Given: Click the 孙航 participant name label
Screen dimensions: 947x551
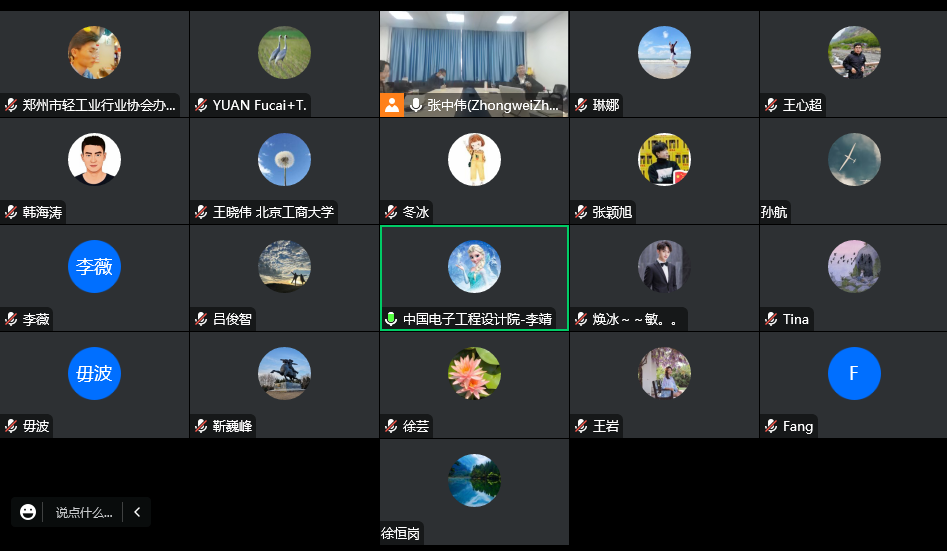Looking at the screenshot, I should pyautogui.click(x=774, y=212).
